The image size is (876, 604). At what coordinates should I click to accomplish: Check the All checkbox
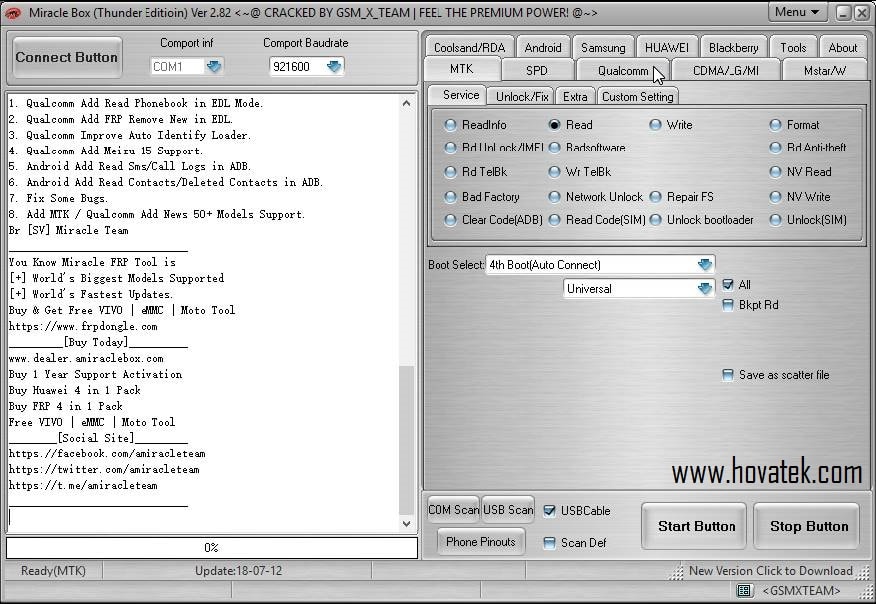click(x=729, y=284)
